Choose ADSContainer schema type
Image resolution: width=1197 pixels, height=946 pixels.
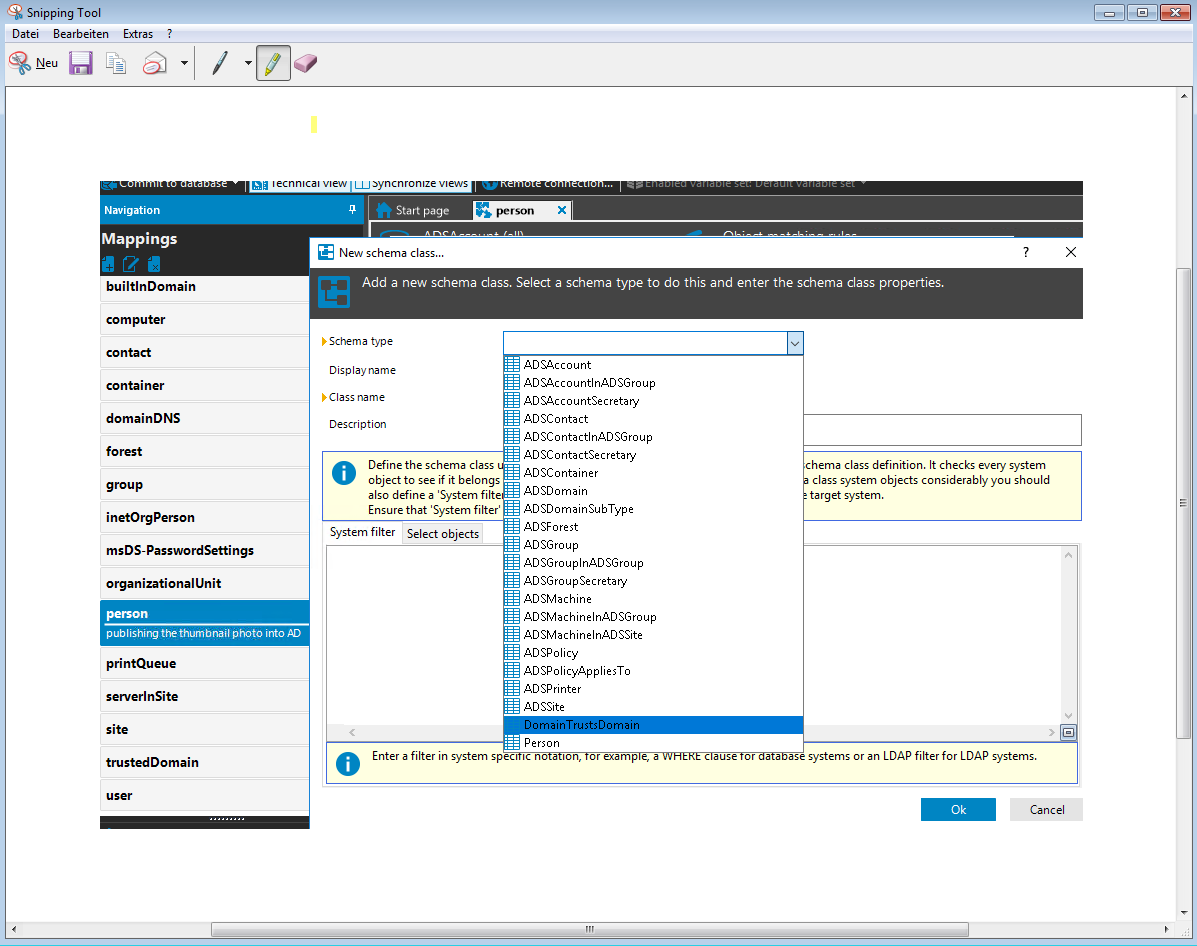[x=653, y=473]
